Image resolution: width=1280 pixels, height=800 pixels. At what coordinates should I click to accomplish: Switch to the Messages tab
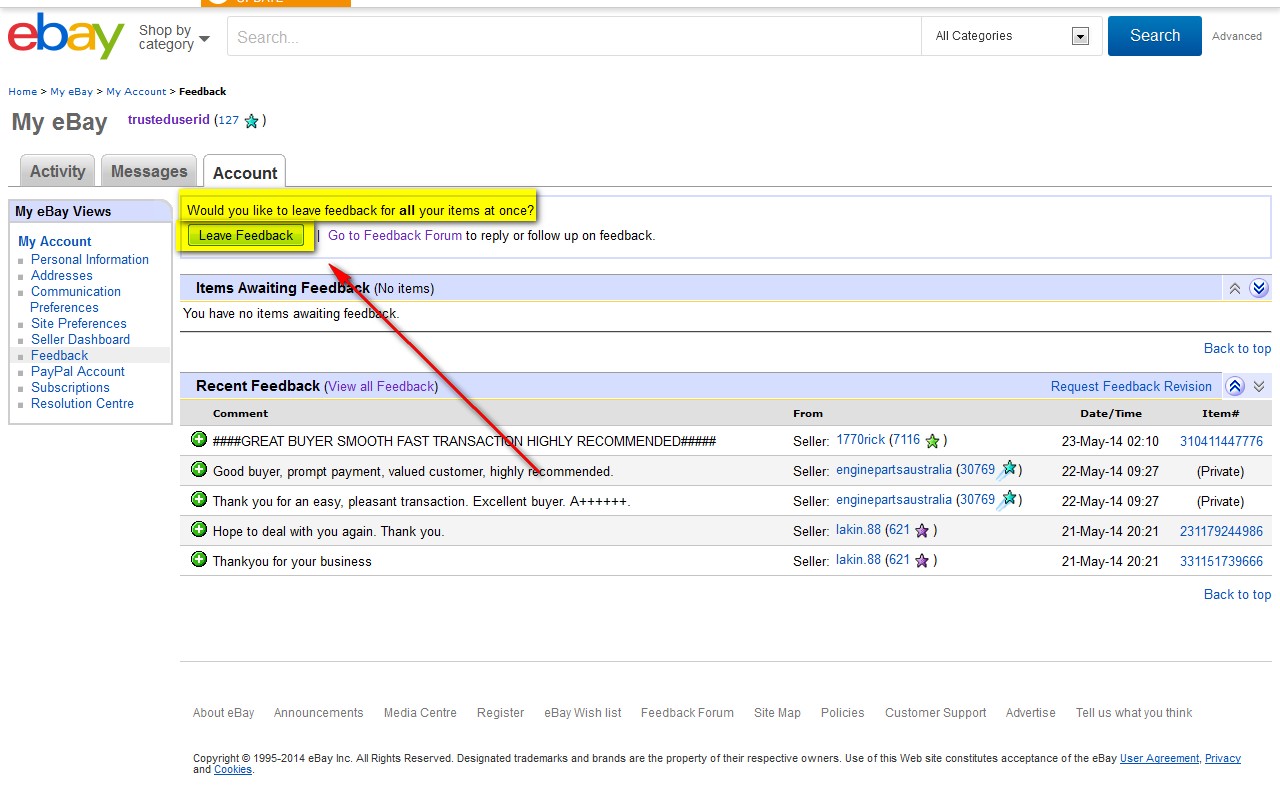pos(149,171)
